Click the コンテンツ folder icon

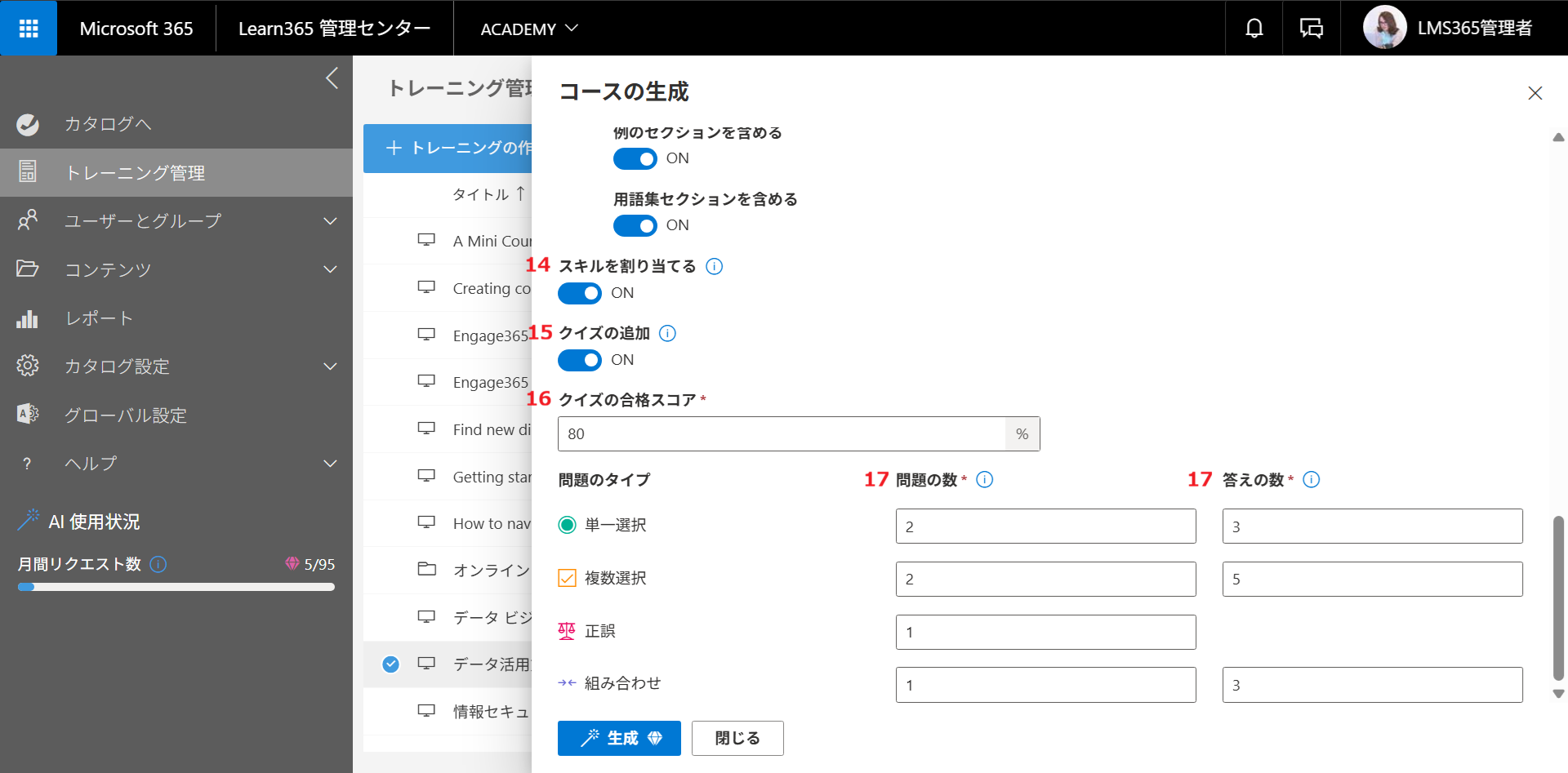coord(28,269)
